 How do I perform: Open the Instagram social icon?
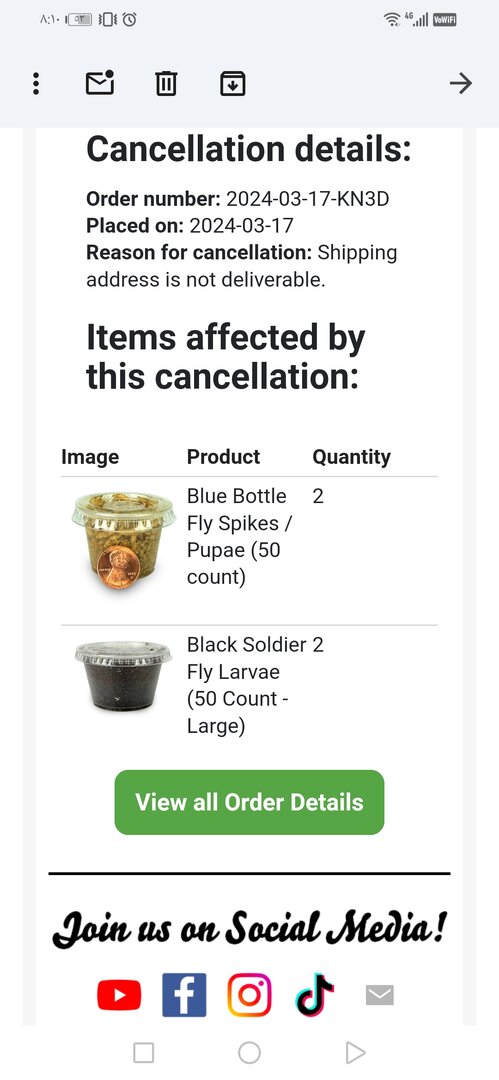coord(250,995)
